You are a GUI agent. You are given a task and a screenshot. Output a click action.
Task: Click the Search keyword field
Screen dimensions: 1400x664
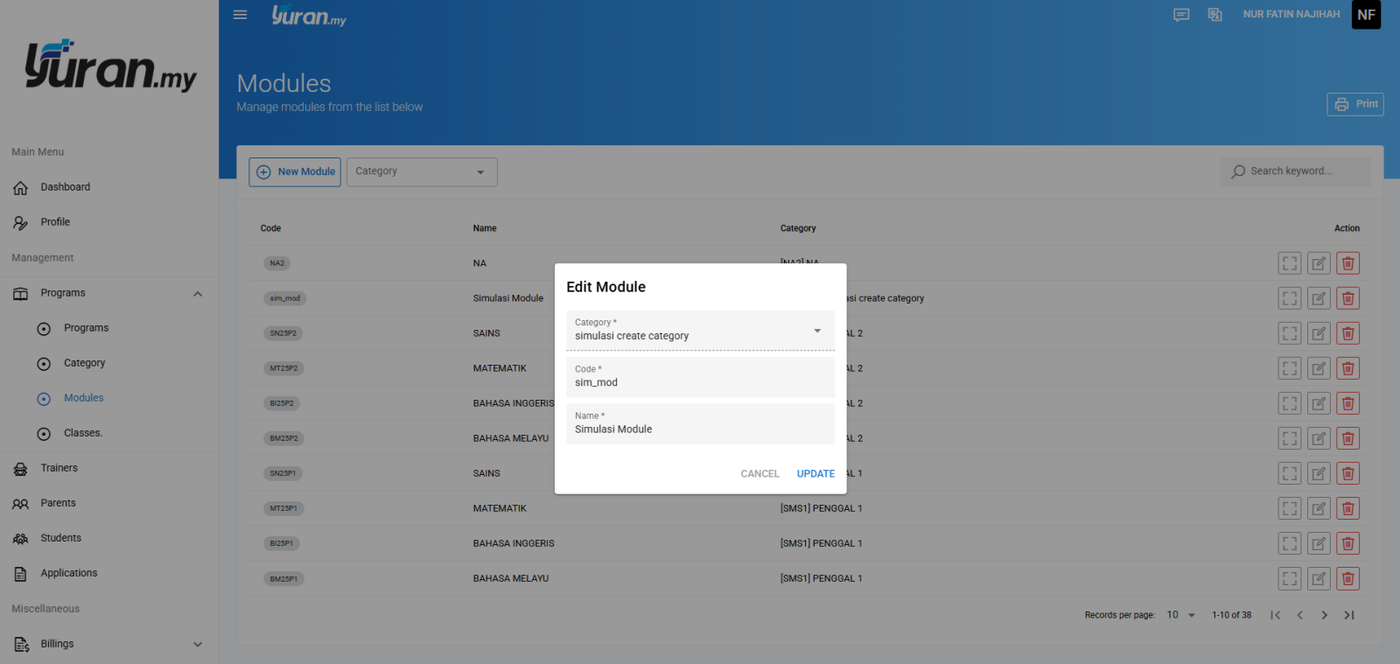[x=1296, y=171]
